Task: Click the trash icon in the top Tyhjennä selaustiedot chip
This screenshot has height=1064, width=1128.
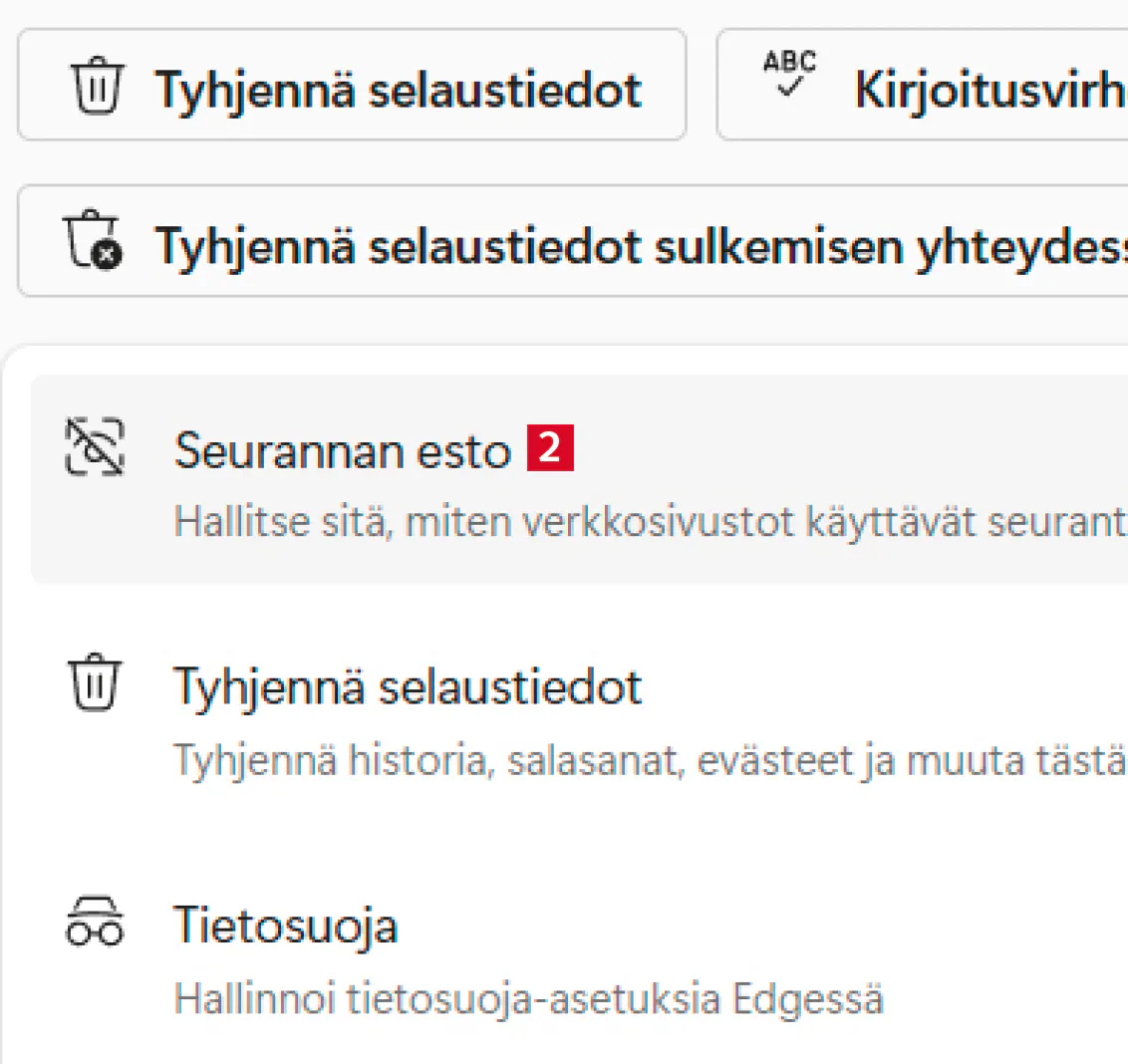Action: [97, 88]
